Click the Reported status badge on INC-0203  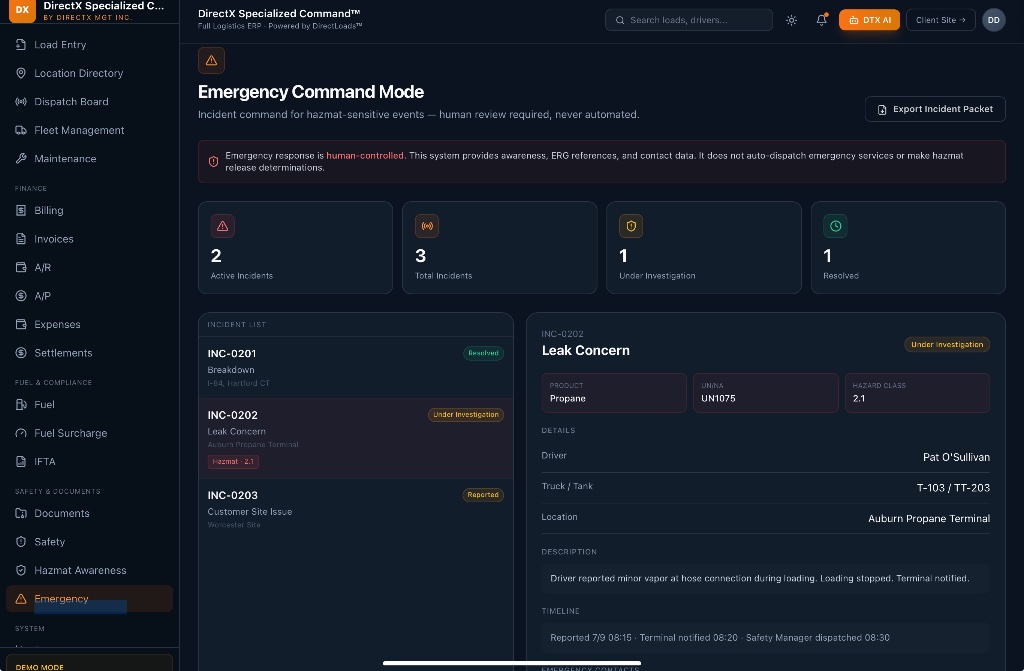click(x=483, y=495)
